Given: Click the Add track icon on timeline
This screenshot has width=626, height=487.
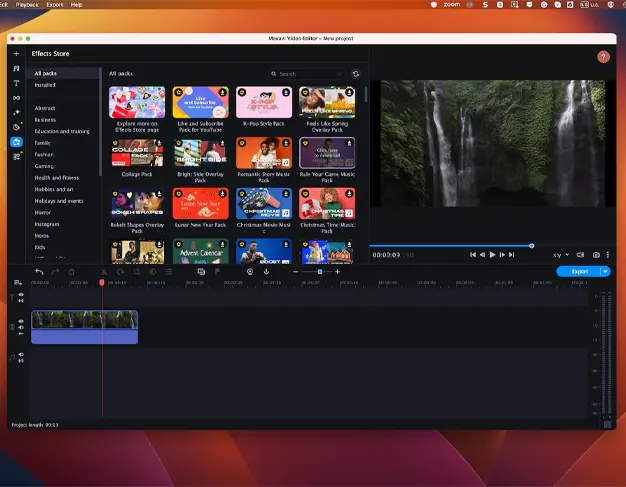Looking at the screenshot, I should (x=18, y=283).
